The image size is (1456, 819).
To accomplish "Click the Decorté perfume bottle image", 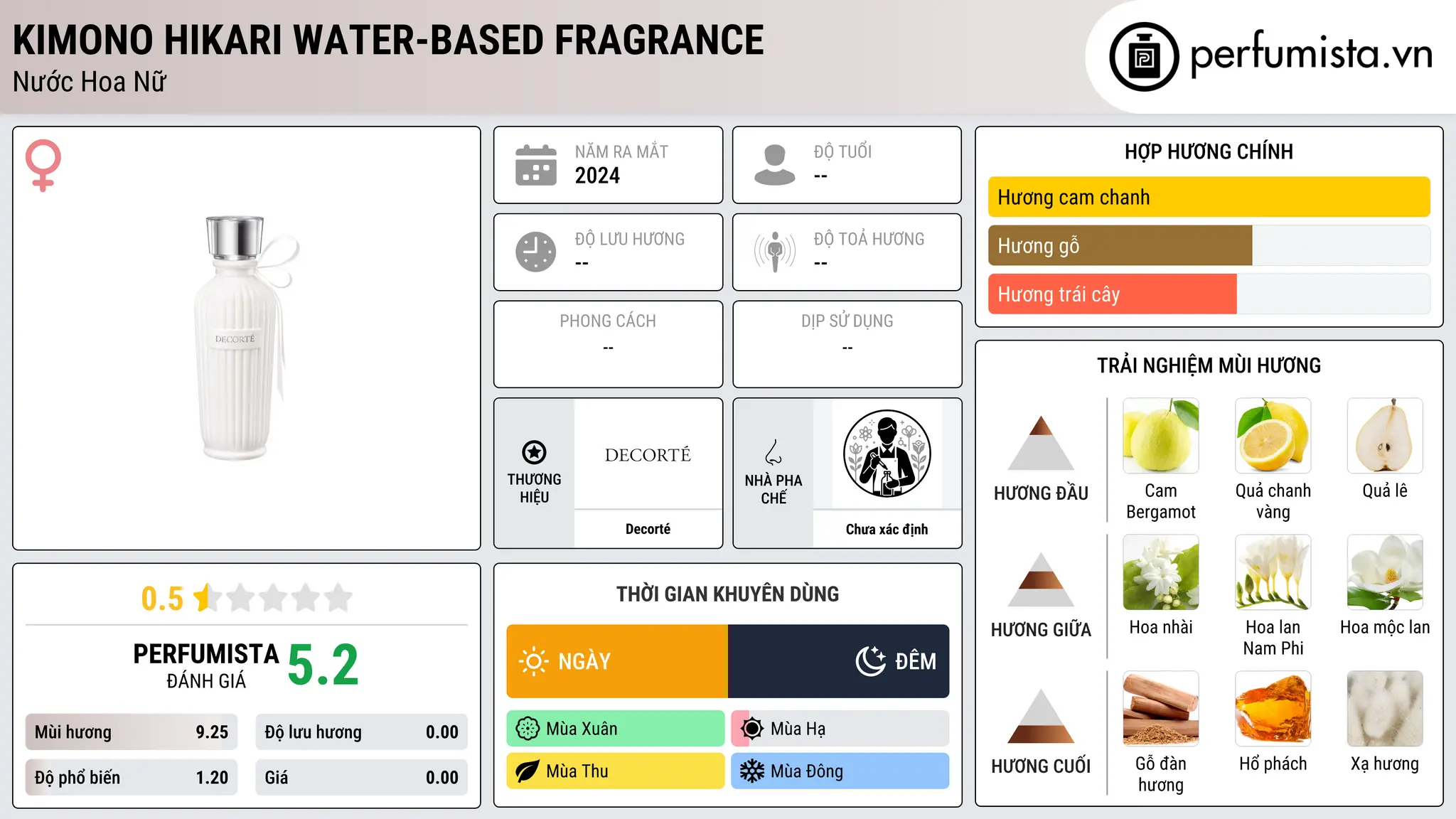I will [247, 338].
